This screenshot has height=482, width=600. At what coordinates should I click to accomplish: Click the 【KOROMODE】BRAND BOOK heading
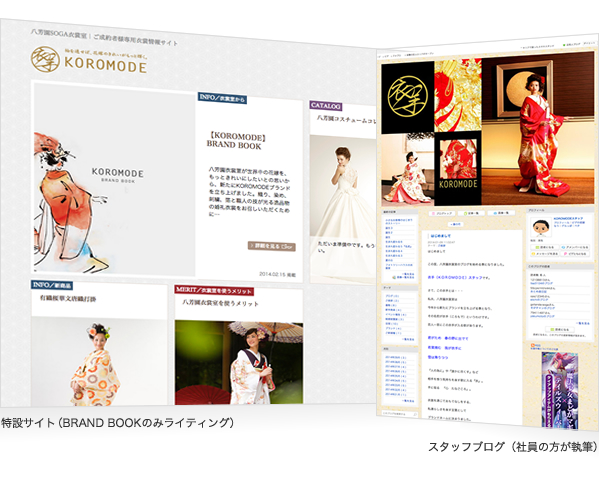click(x=237, y=141)
